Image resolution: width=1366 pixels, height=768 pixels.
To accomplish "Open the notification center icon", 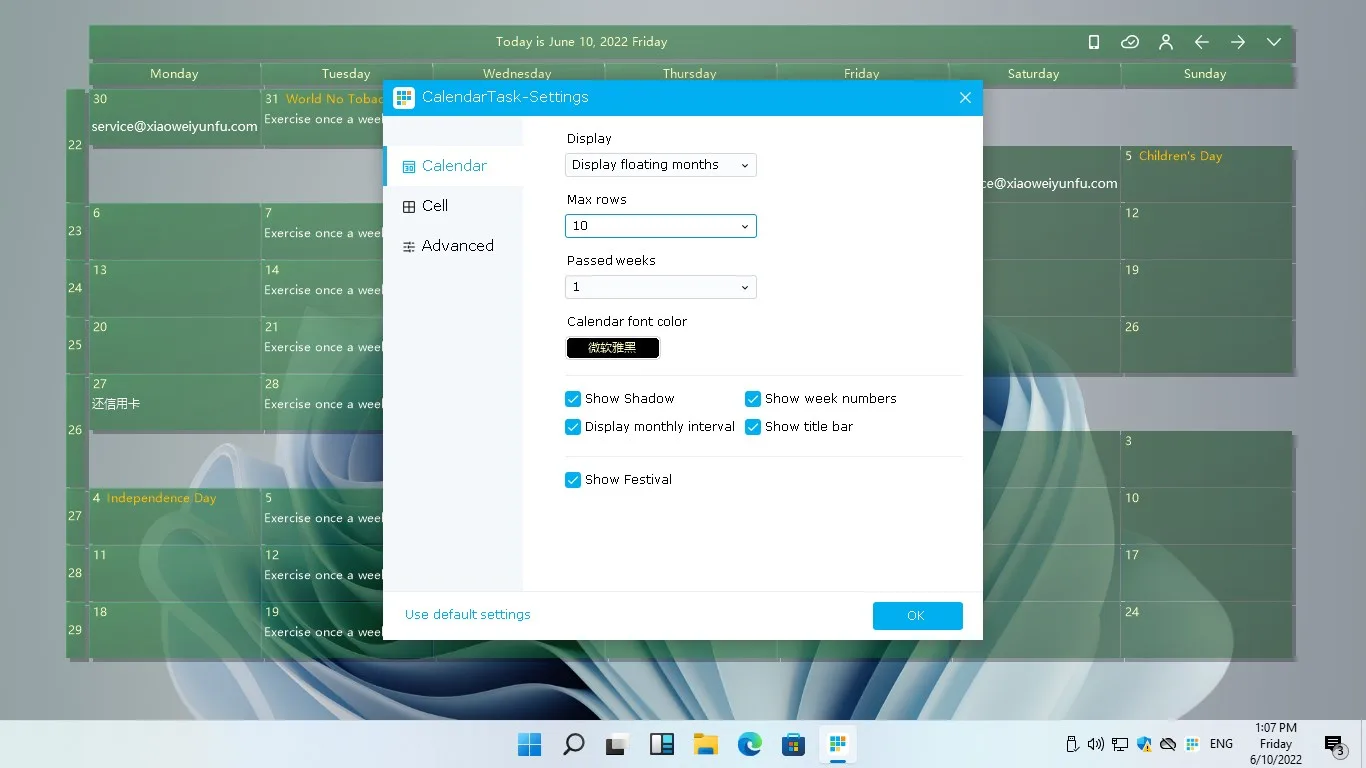I will [1334, 744].
